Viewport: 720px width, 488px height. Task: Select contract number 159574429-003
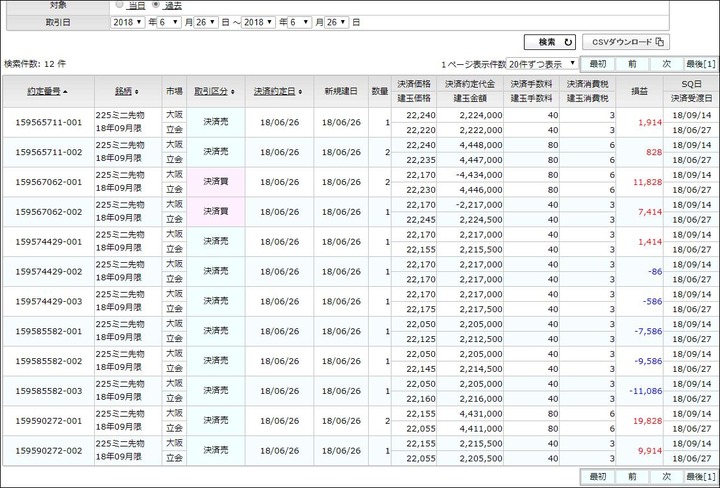tap(48, 302)
